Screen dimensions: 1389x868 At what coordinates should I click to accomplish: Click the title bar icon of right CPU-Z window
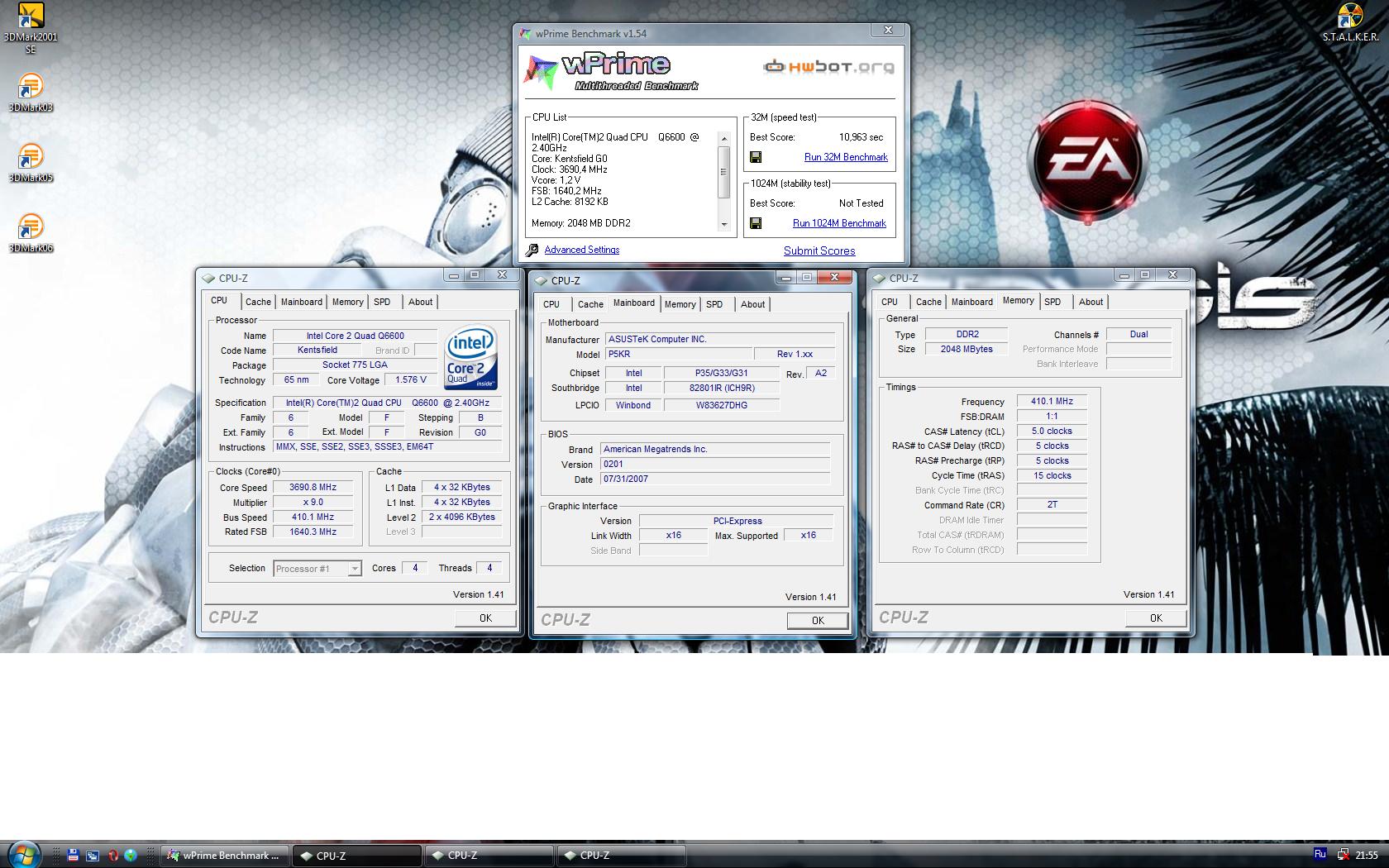pyautogui.click(x=879, y=279)
